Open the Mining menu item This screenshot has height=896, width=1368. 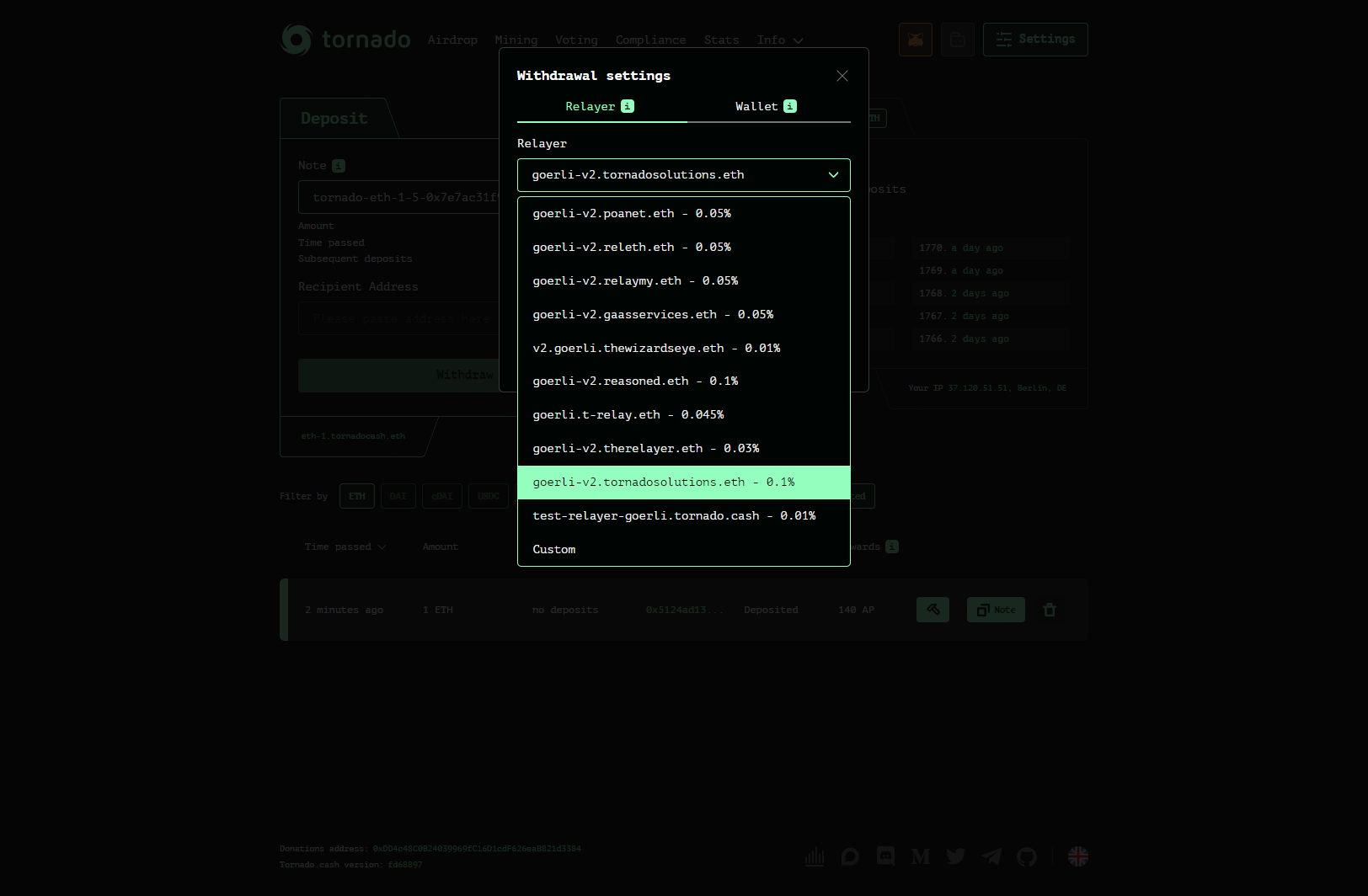(516, 40)
